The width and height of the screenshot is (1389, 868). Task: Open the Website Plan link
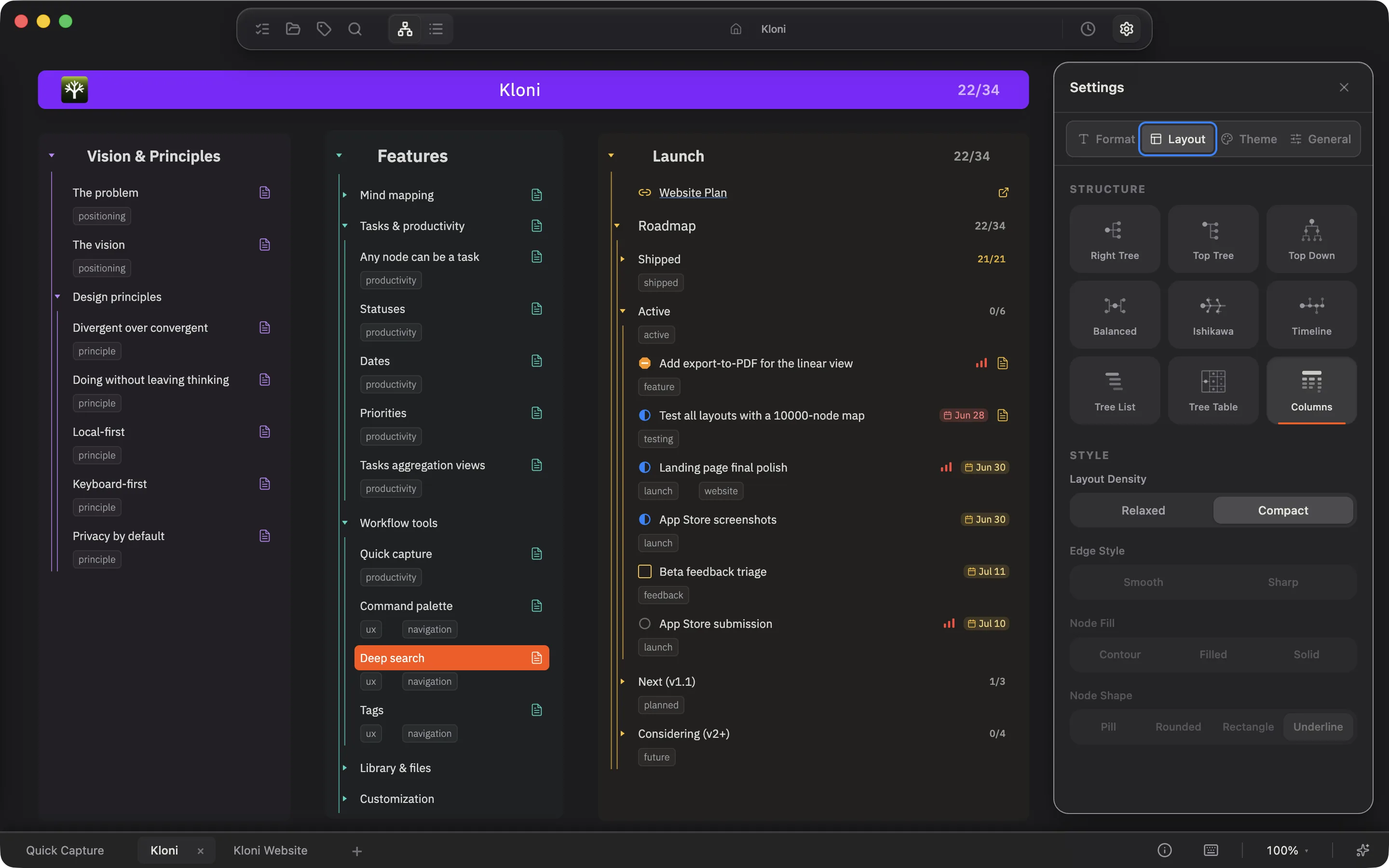pyautogui.click(x=692, y=192)
